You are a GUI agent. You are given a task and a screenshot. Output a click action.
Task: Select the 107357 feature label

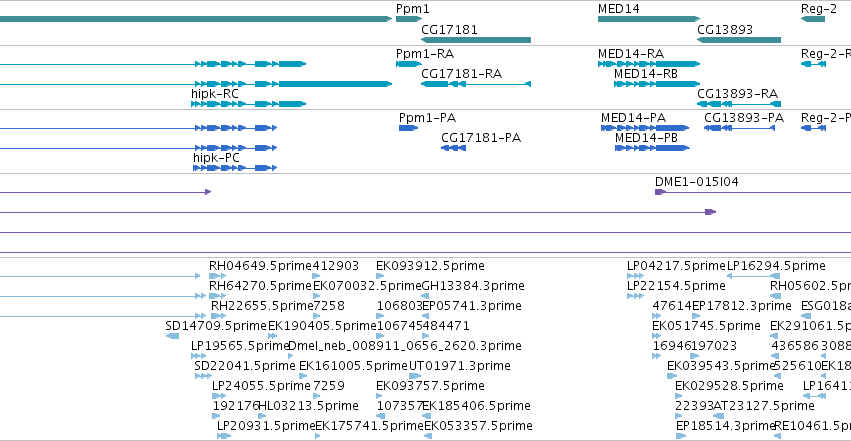pos(399,406)
